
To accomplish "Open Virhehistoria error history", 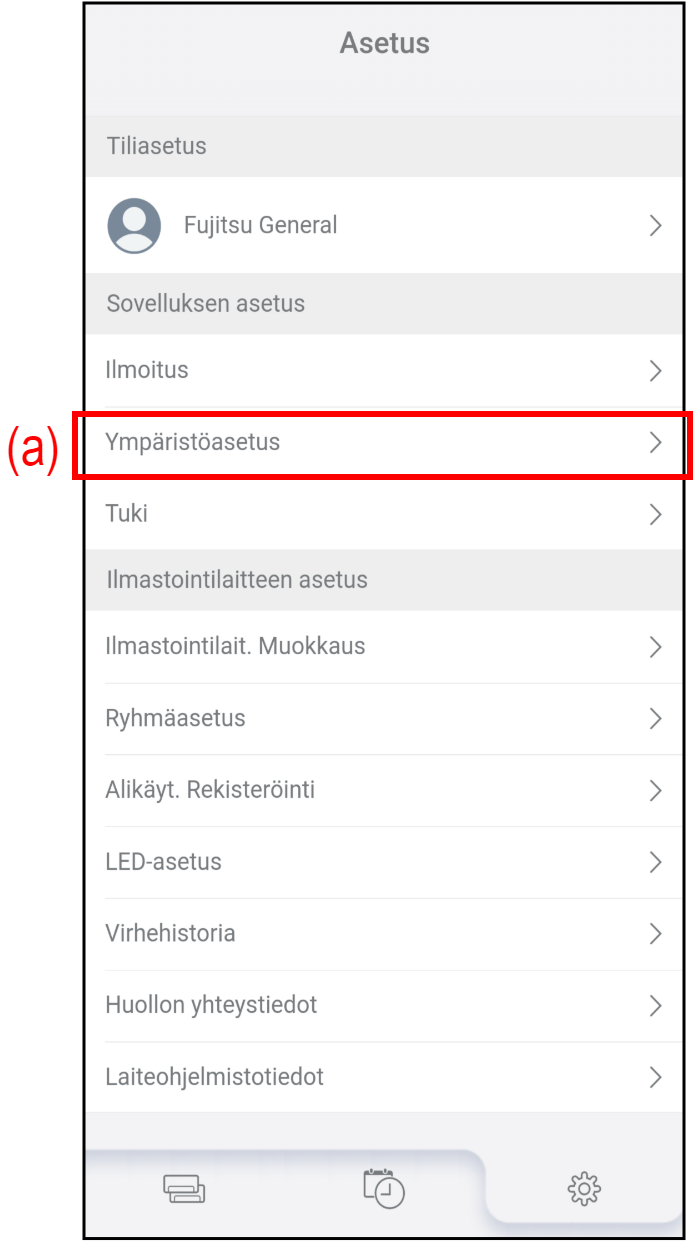I will 170,934.
